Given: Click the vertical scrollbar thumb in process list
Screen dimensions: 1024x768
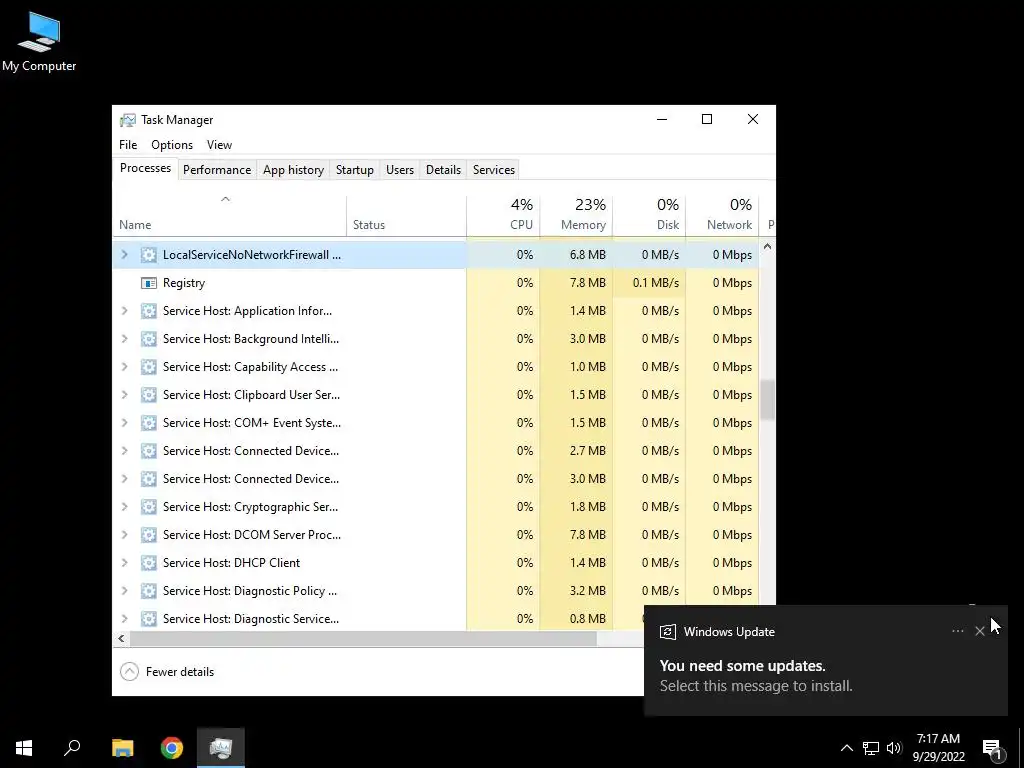Looking at the screenshot, I should [x=767, y=400].
